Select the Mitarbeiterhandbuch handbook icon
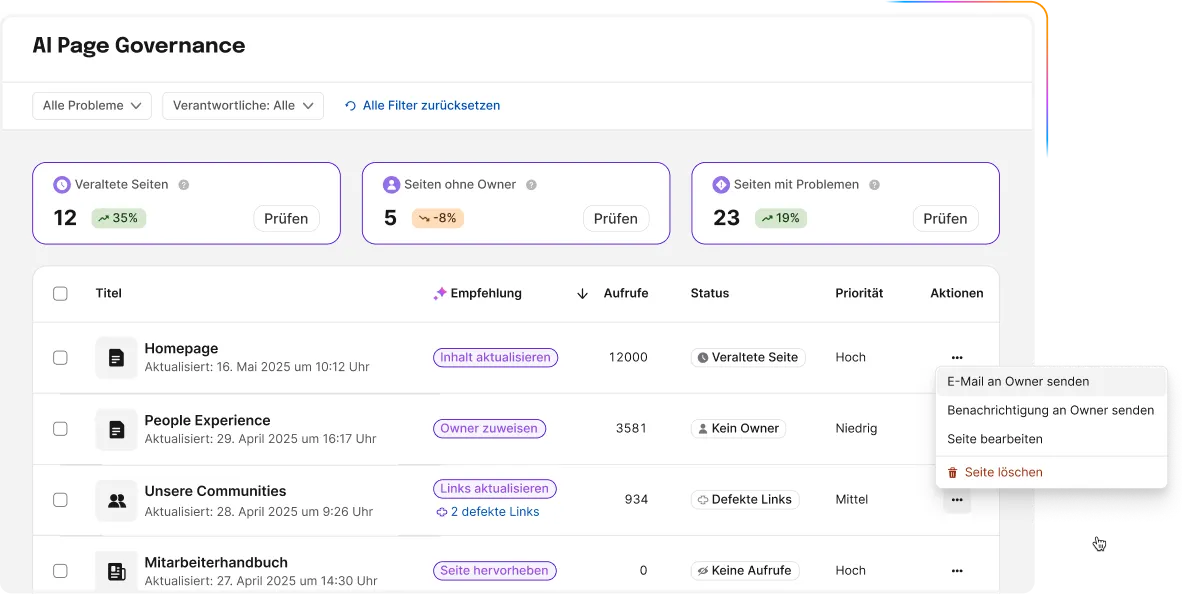Image resolution: width=1182 pixels, height=594 pixels. [116, 571]
